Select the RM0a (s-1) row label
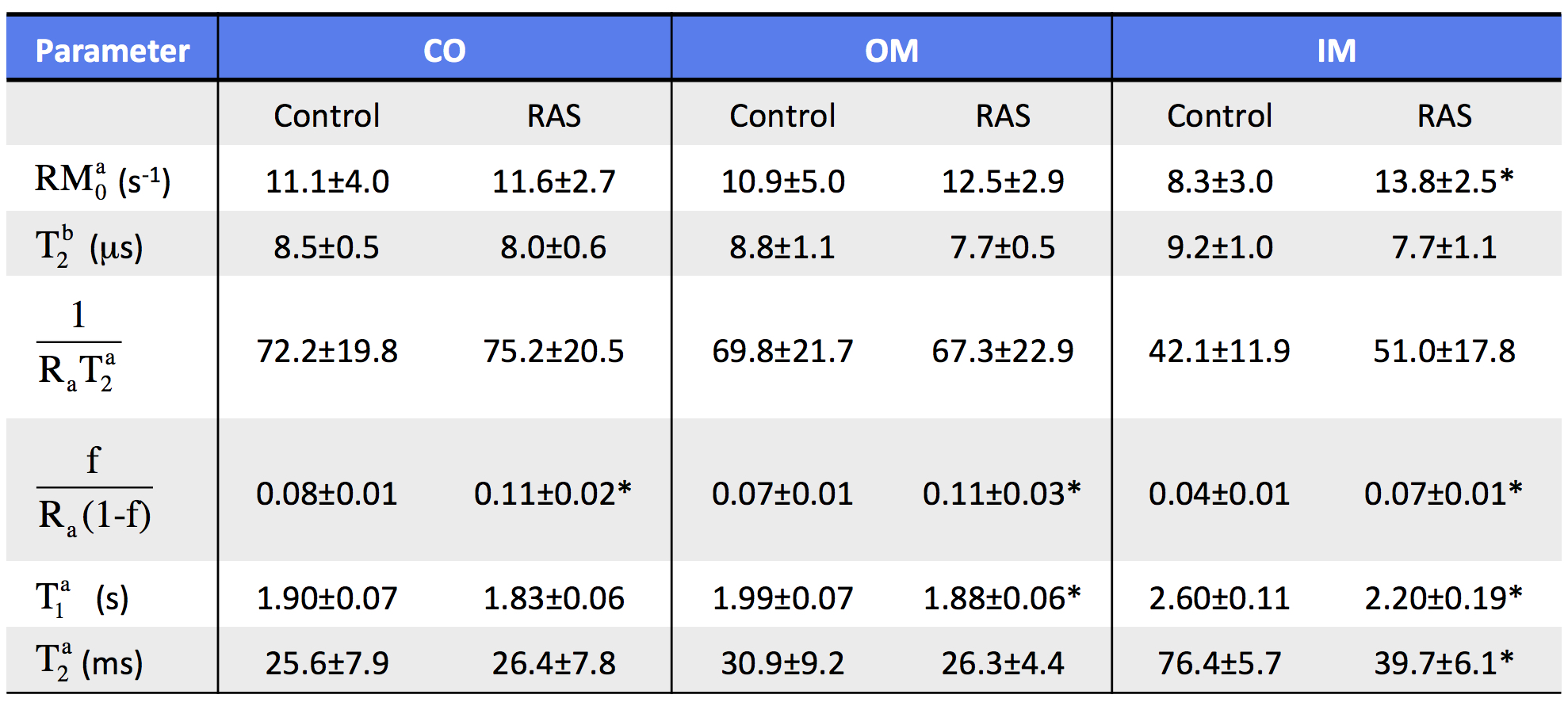The image size is (1568, 706). [102, 181]
